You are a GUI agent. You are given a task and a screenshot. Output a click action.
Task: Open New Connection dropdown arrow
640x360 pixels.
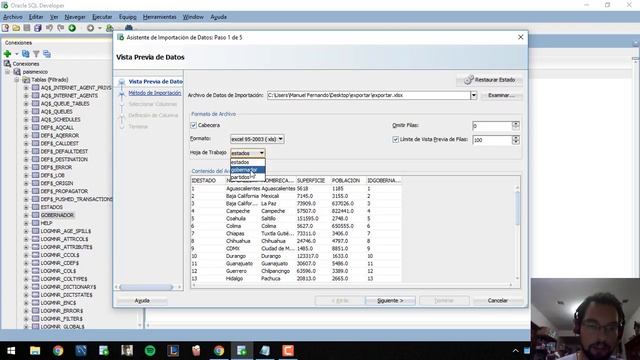(17, 54)
